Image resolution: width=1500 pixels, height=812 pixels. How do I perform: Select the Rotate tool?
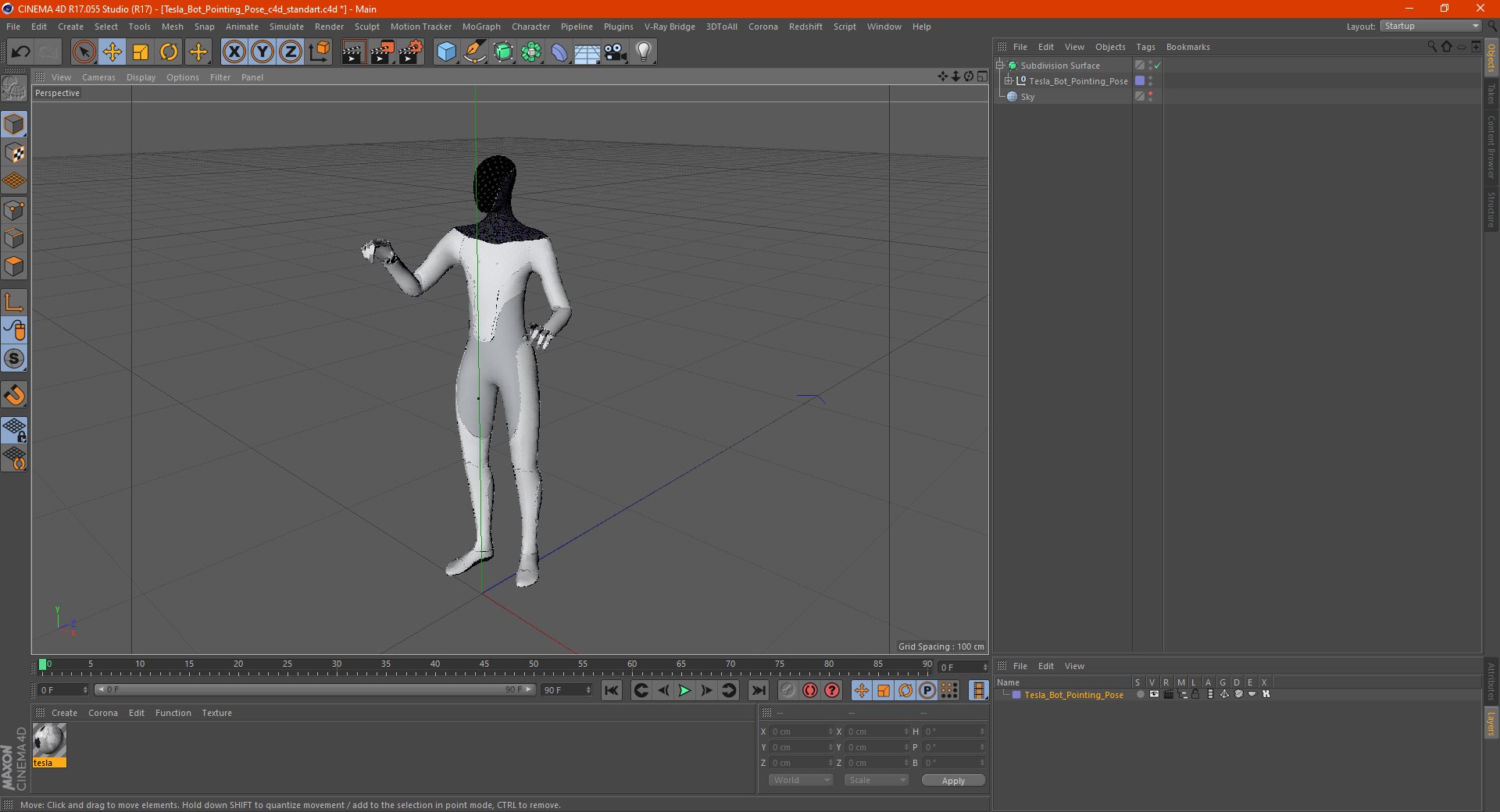pos(169,52)
